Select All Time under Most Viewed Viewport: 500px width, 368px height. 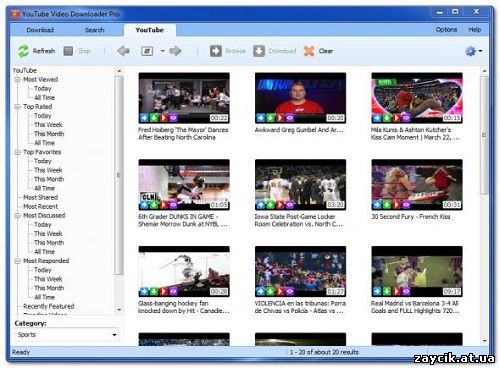pyautogui.click(x=44, y=98)
